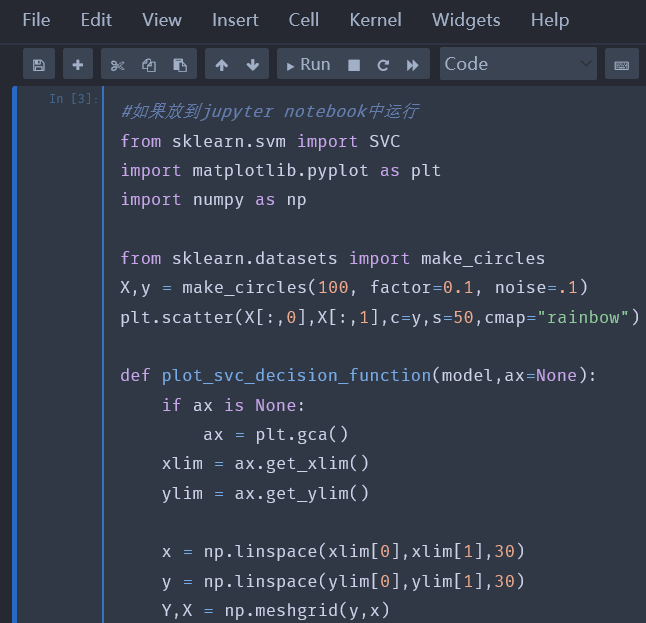Click the 'X,y = make_circles(100' line
The width and height of the screenshot is (646, 623).
point(354,288)
